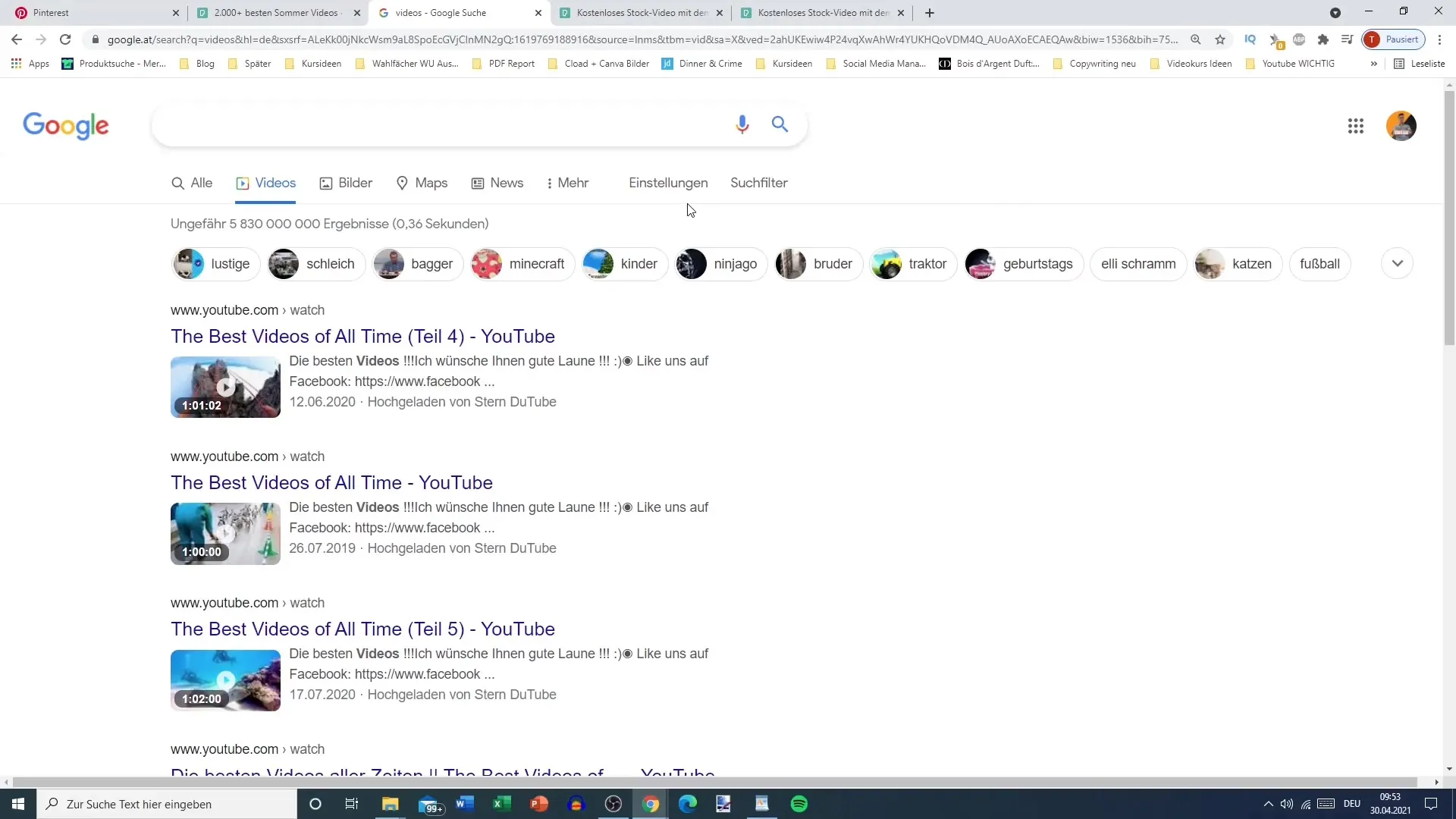Click the Google Voice Search microphone icon
The height and width of the screenshot is (819, 1456).
click(742, 124)
